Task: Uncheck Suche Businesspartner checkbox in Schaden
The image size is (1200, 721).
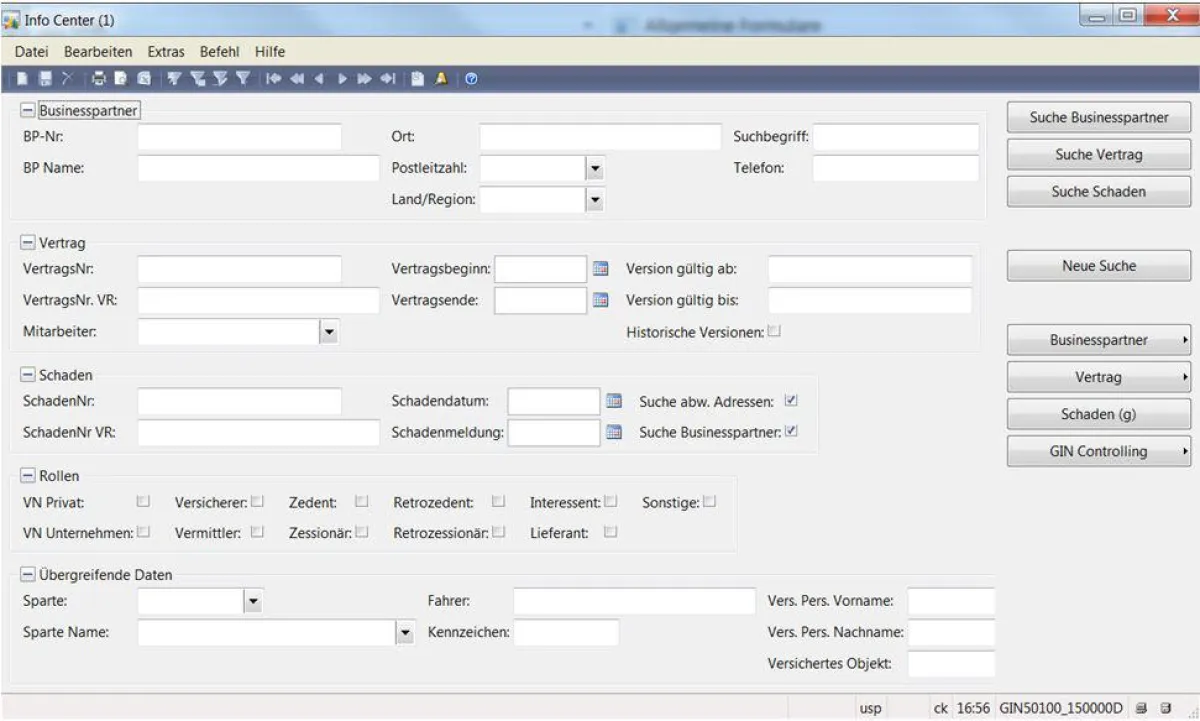Action: [x=791, y=432]
